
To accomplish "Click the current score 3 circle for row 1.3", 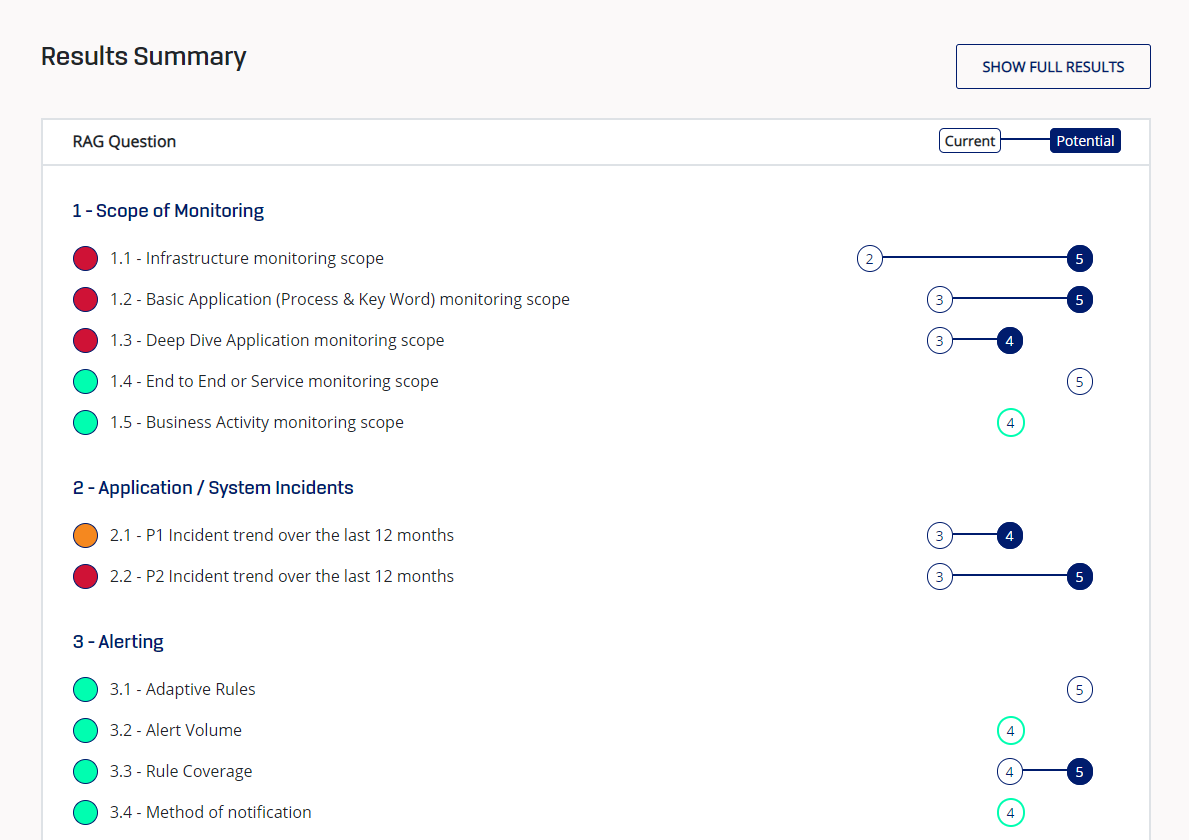I will [x=940, y=340].
